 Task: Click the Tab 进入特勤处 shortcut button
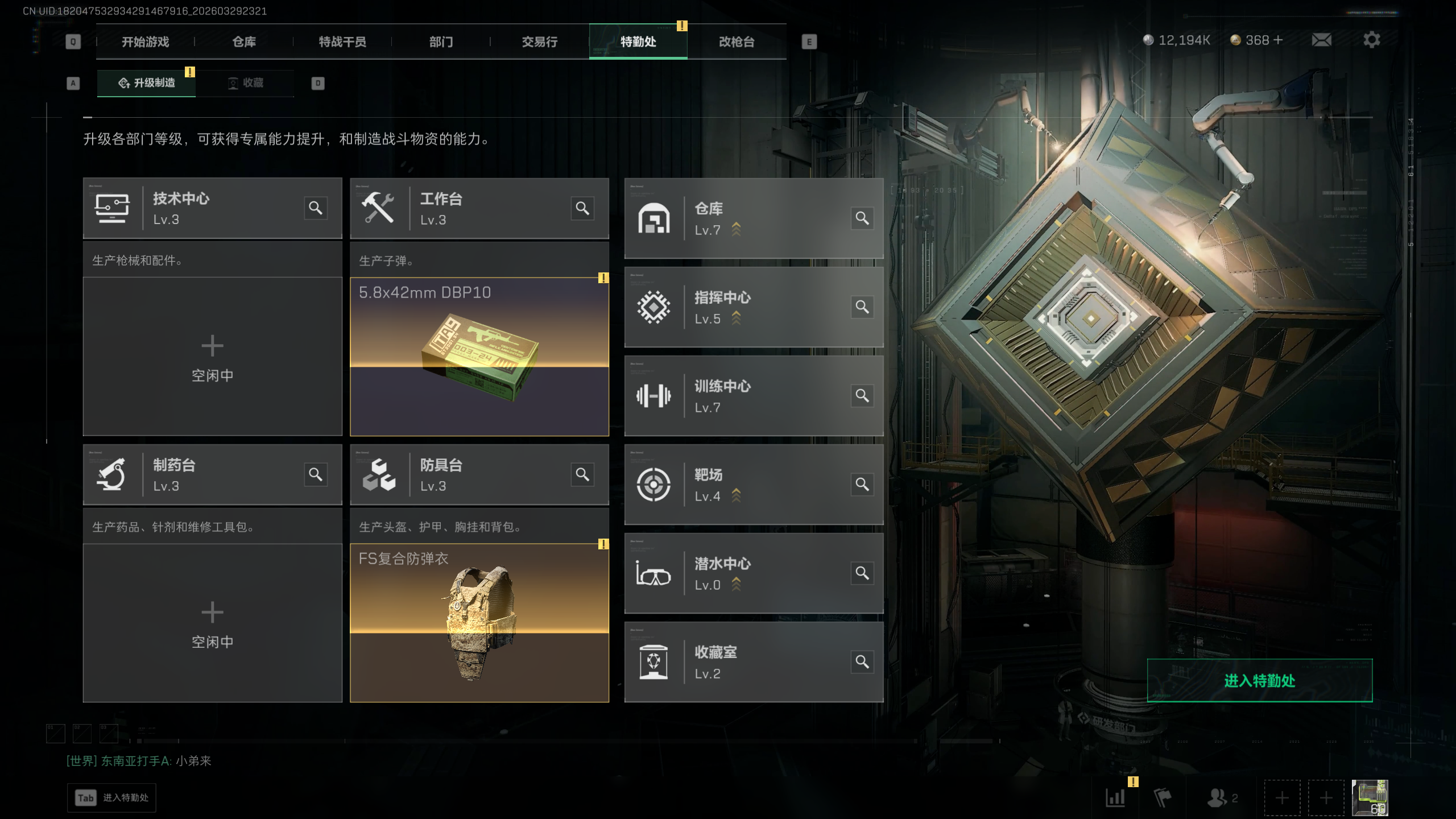(111, 798)
